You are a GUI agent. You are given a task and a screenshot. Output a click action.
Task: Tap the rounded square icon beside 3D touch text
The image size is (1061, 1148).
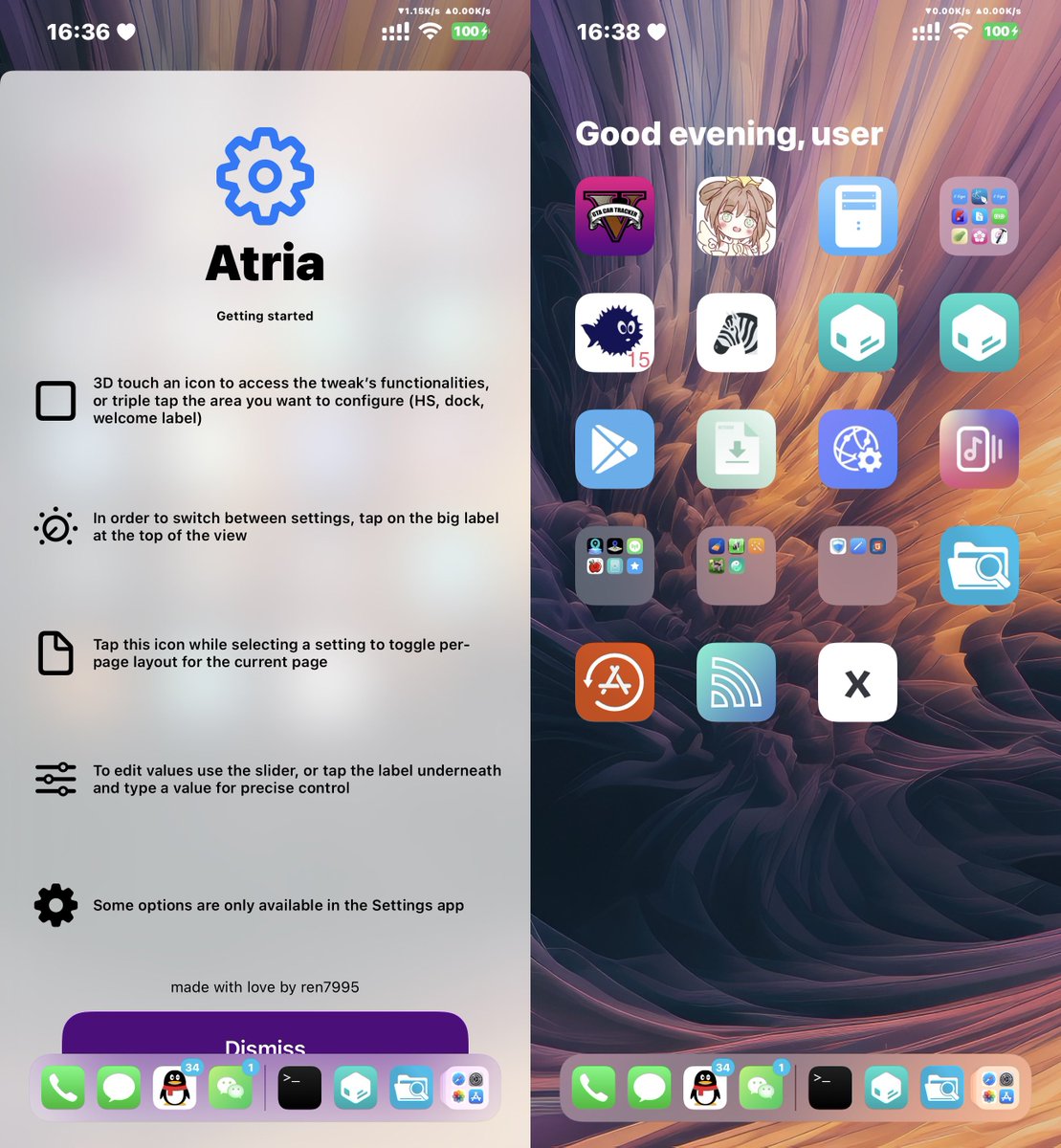[x=55, y=401]
